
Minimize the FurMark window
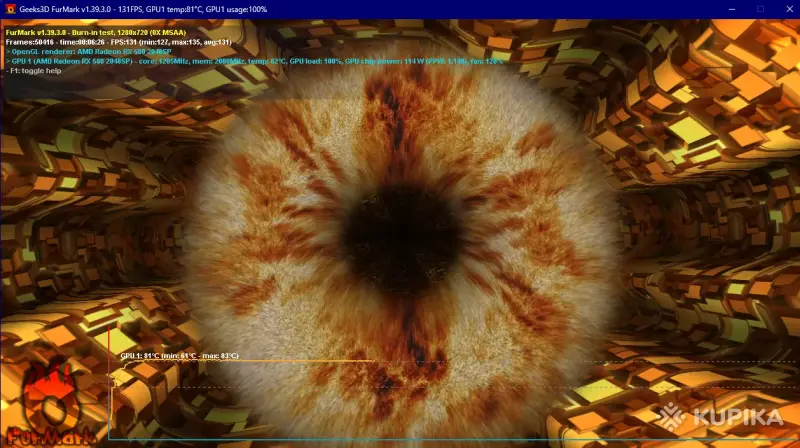pyautogui.click(x=732, y=9)
